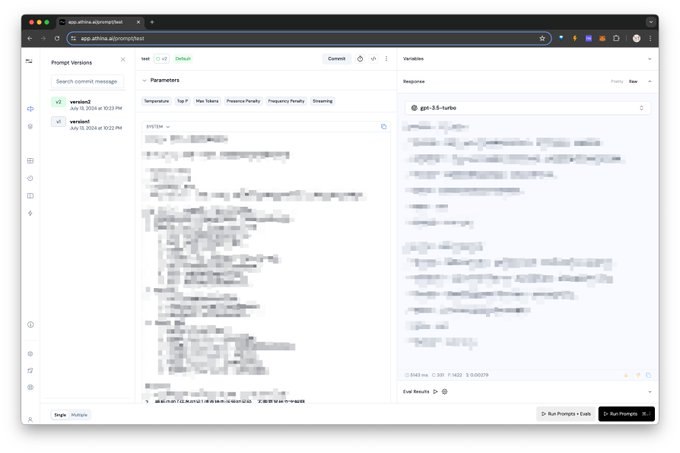
Task: Select version2 in Prompt Versions
Action: tap(88, 105)
